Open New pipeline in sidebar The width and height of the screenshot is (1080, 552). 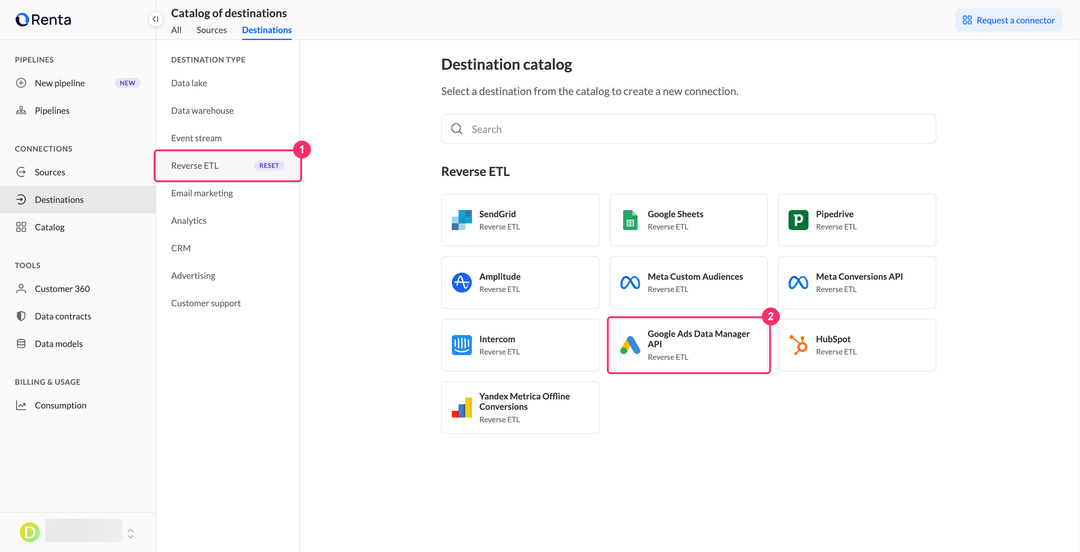78,83
